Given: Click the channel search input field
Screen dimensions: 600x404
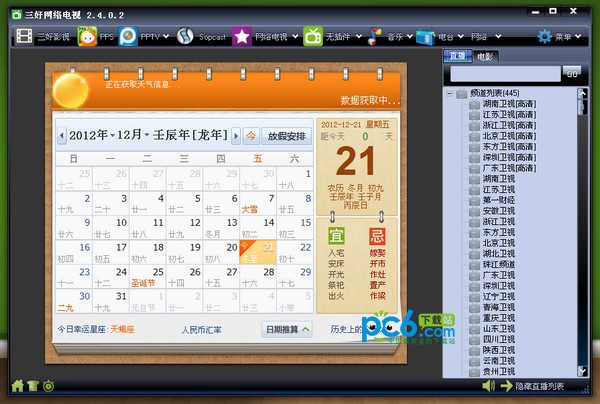Looking at the screenshot, I should (505, 74).
